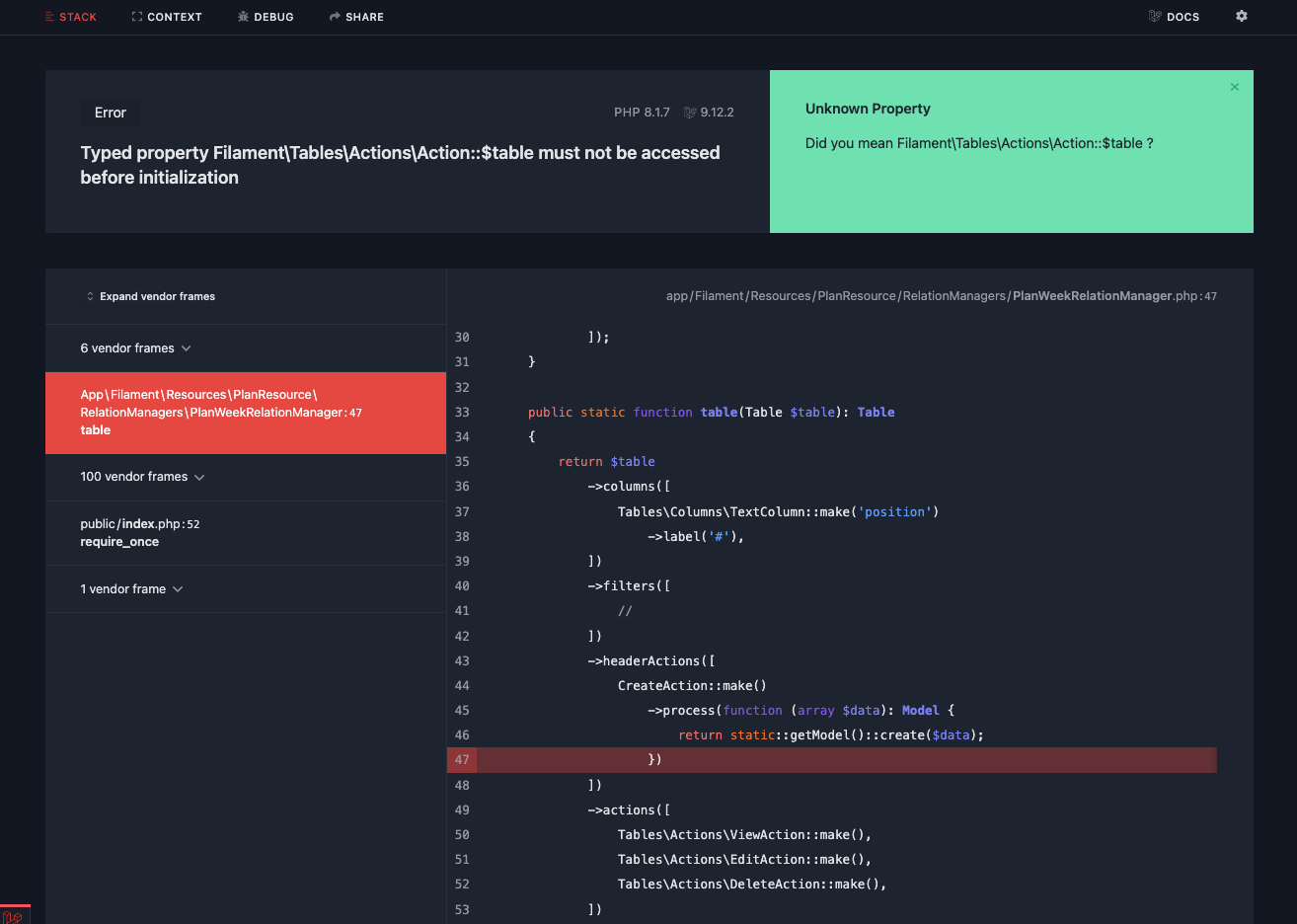This screenshot has height=924, width=1297.
Task: Expand the 6 vendor frames group
Action: click(x=135, y=347)
